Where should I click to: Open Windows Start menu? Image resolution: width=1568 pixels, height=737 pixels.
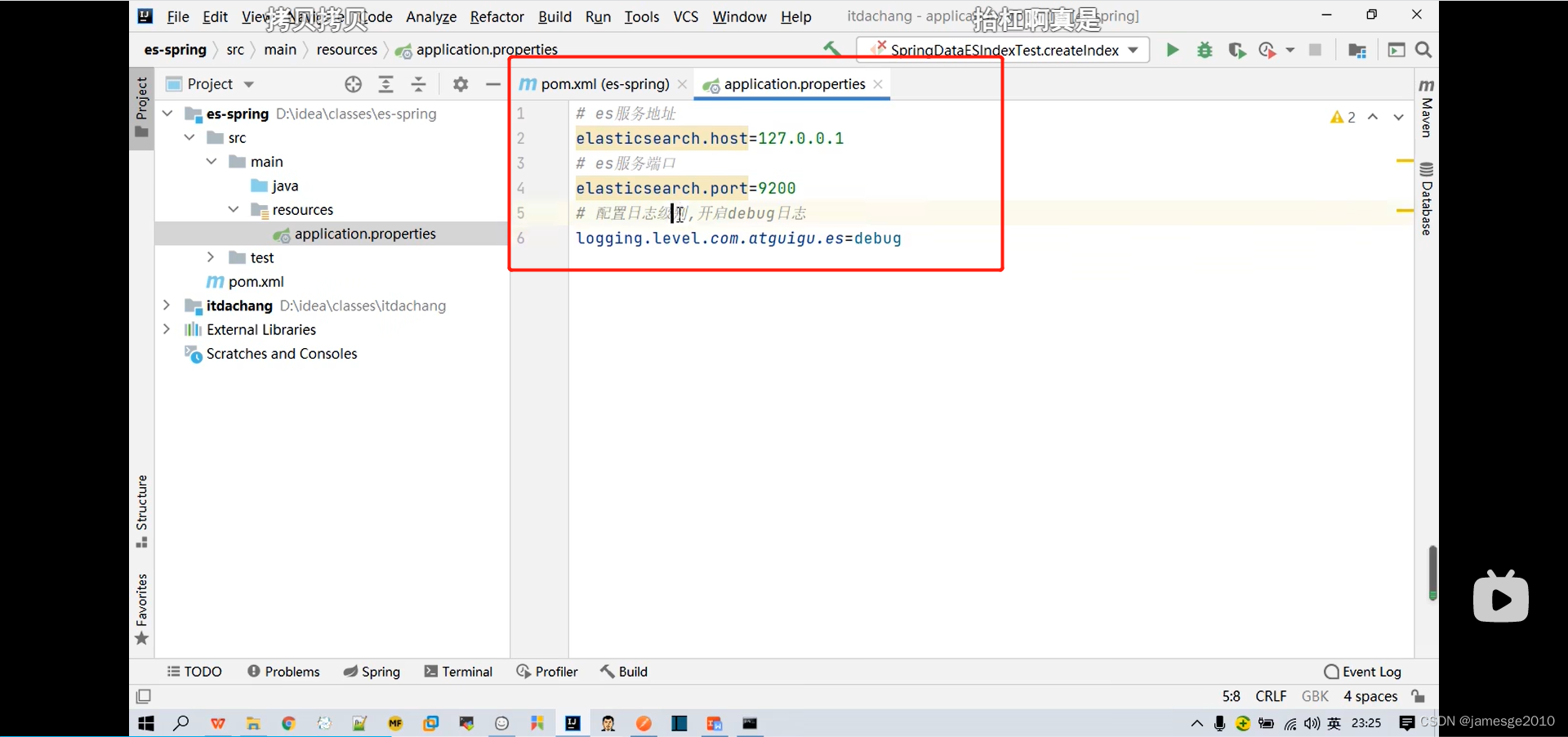point(146,723)
